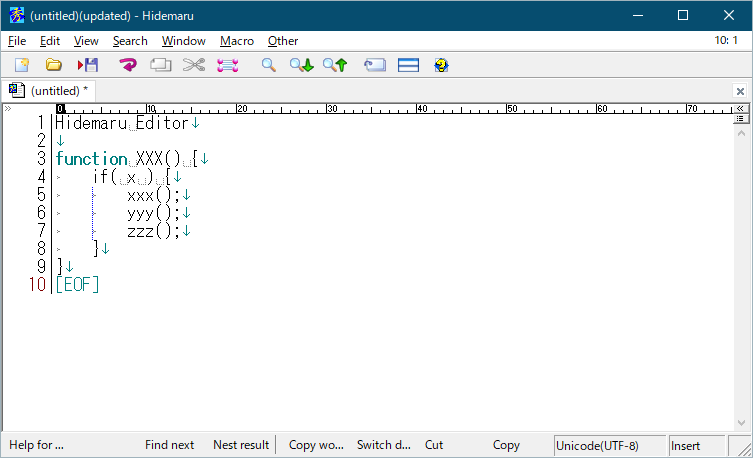Click the '10: 1' cursor position indicator
Screen dimensions: 753x458
(x=726, y=40)
